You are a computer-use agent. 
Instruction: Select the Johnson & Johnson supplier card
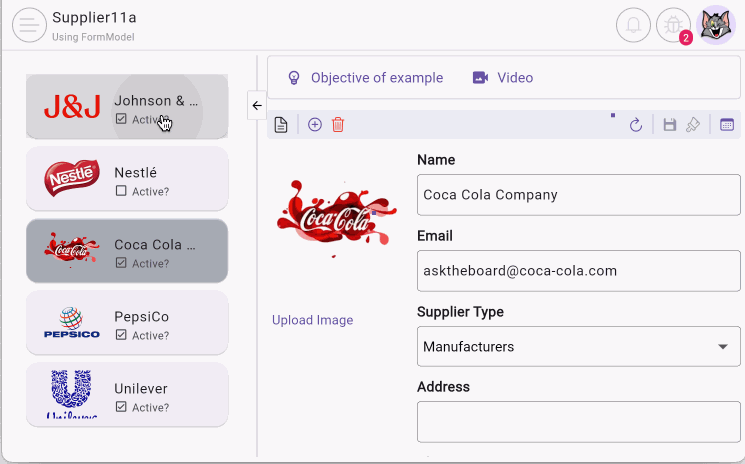click(127, 107)
